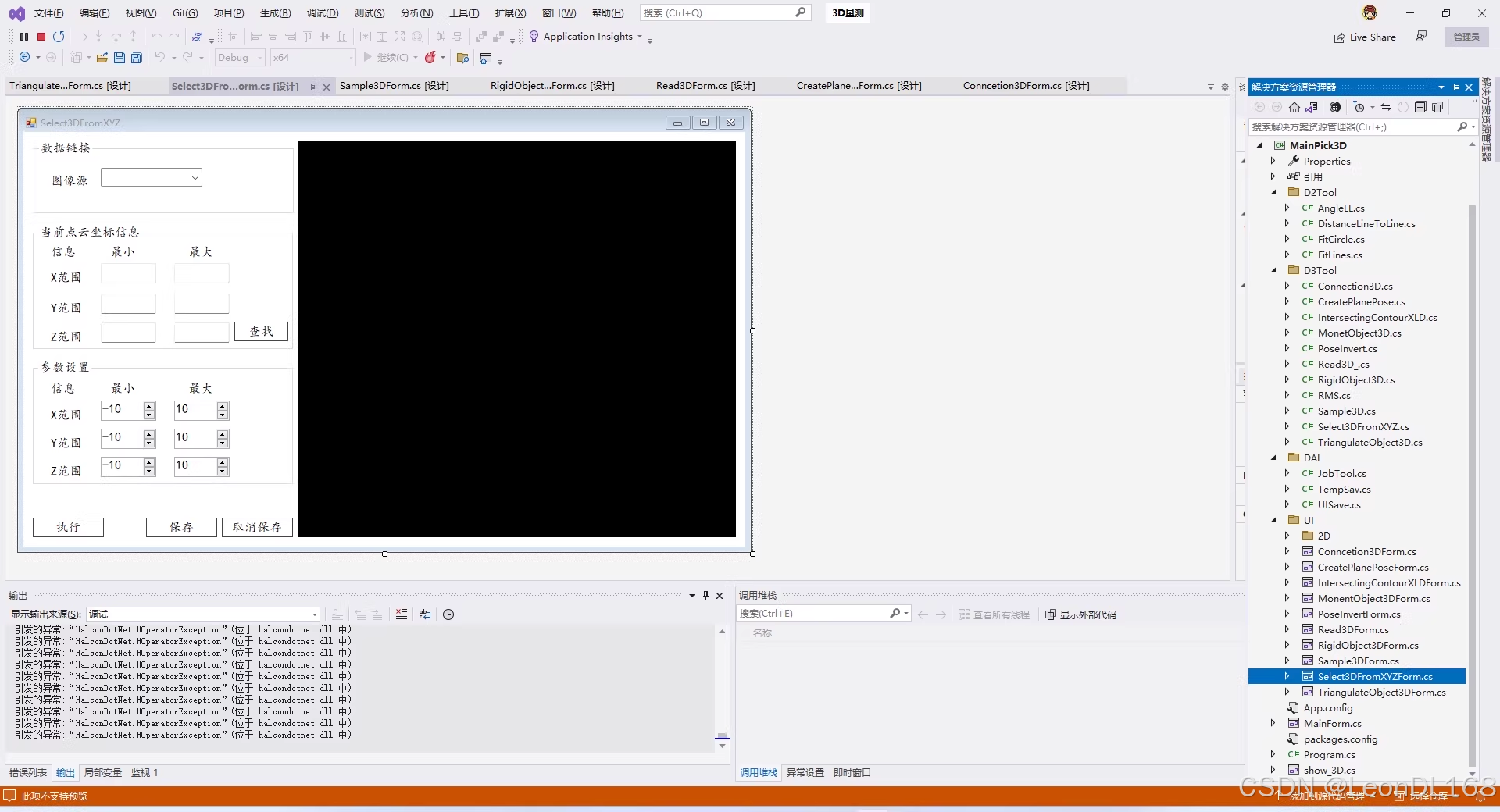Increase X范围 minimum value with up arrow
The width and height of the screenshot is (1500, 812).
pos(149,406)
